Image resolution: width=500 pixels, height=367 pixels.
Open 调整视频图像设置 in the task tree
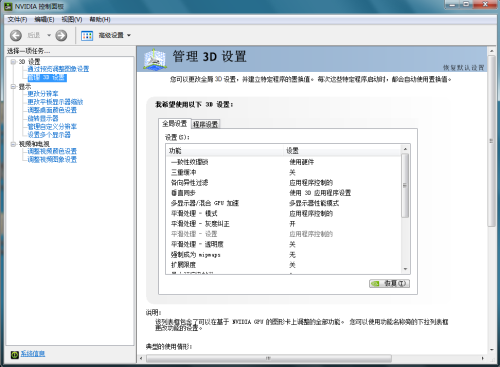(x=52, y=160)
